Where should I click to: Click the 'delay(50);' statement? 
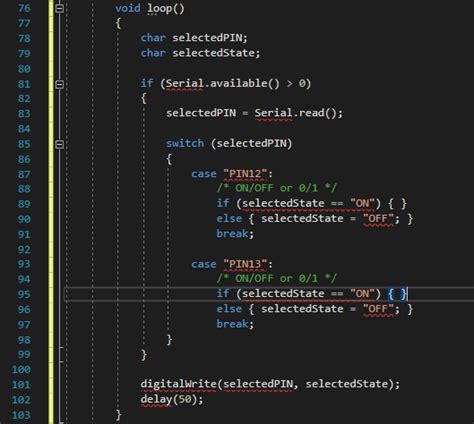[x=172, y=399]
